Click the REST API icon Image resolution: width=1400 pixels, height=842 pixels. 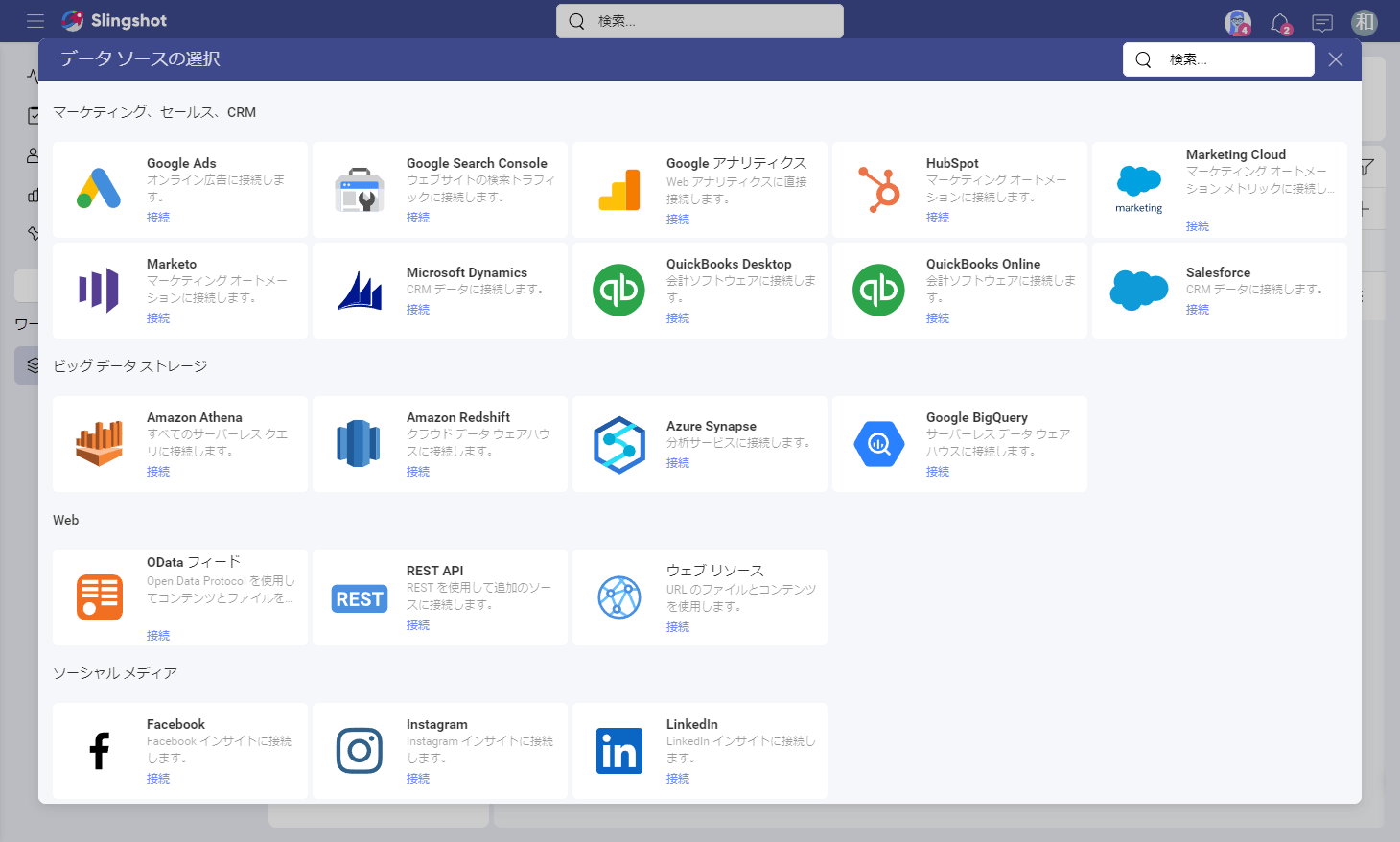click(360, 598)
